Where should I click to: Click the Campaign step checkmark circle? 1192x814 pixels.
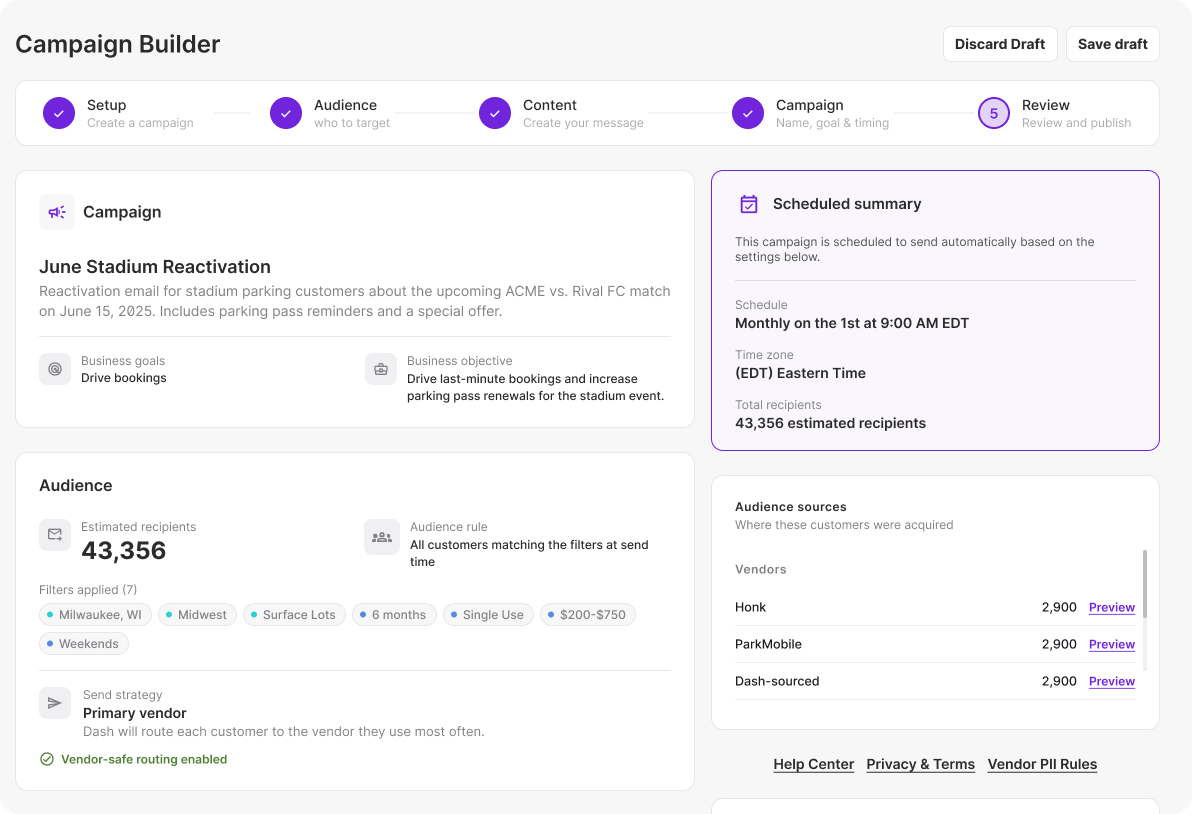pos(748,113)
